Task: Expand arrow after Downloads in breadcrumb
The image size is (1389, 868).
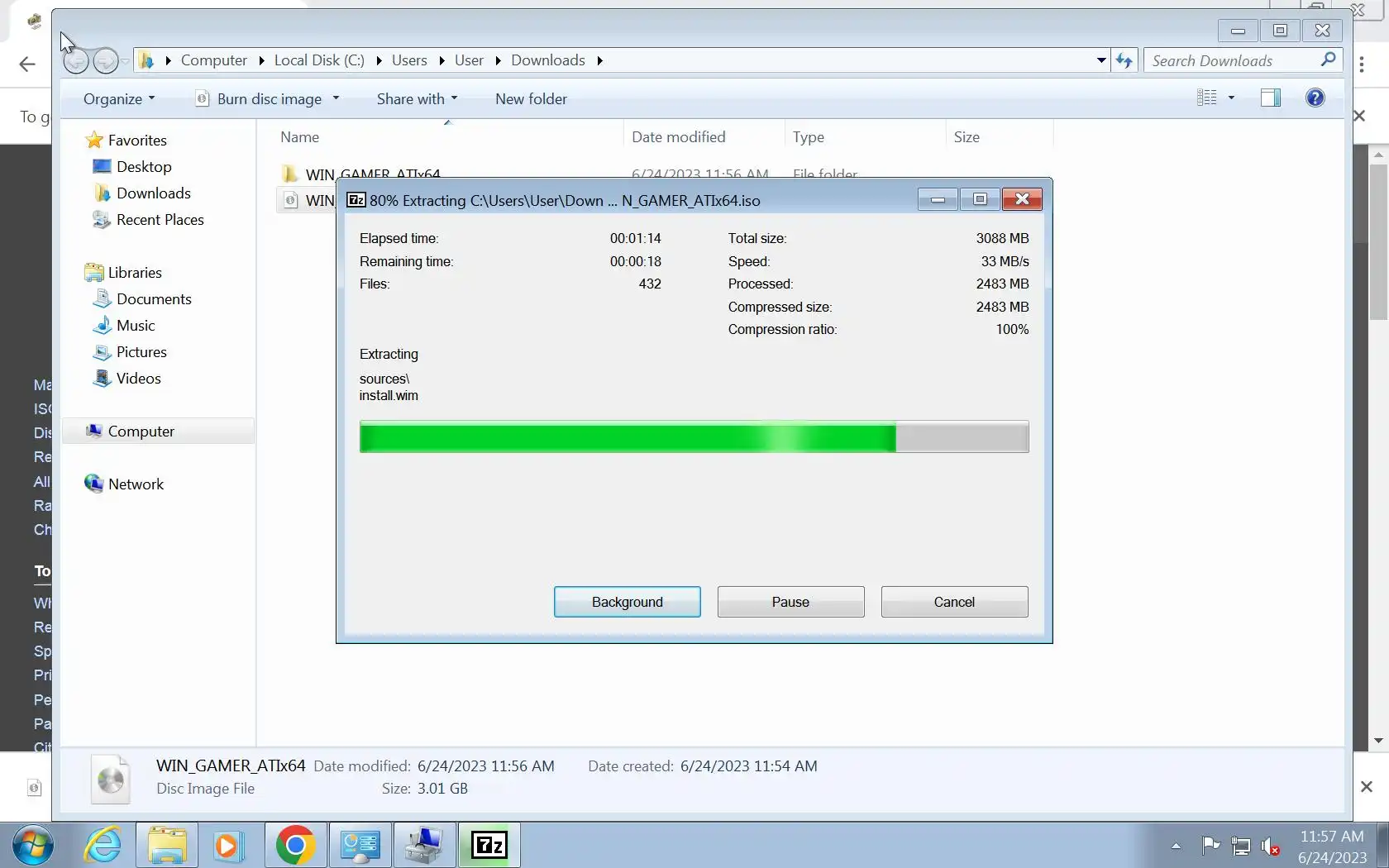Action: [x=599, y=60]
